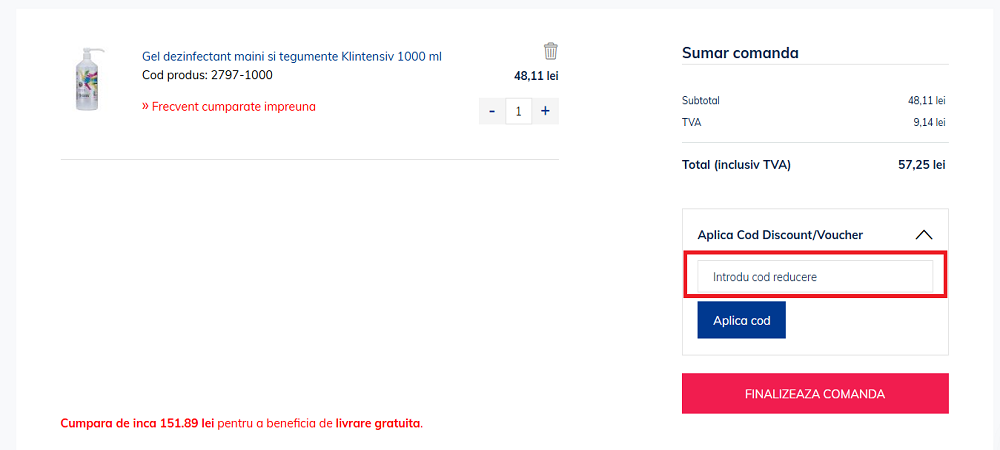Open the Gel dezinfectant Klintensiv product link
The width and height of the screenshot is (1000, 450).
(292, 56)
